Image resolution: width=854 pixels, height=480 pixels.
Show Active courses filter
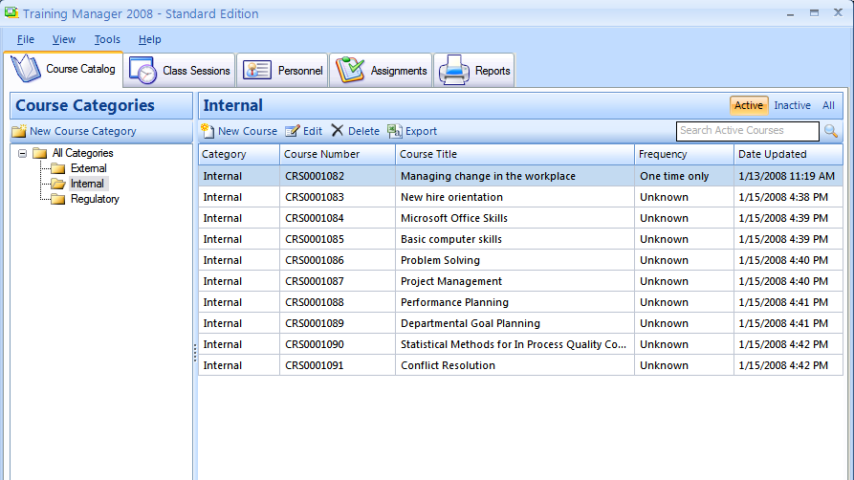pyautogui.click(x=748, y=105)
